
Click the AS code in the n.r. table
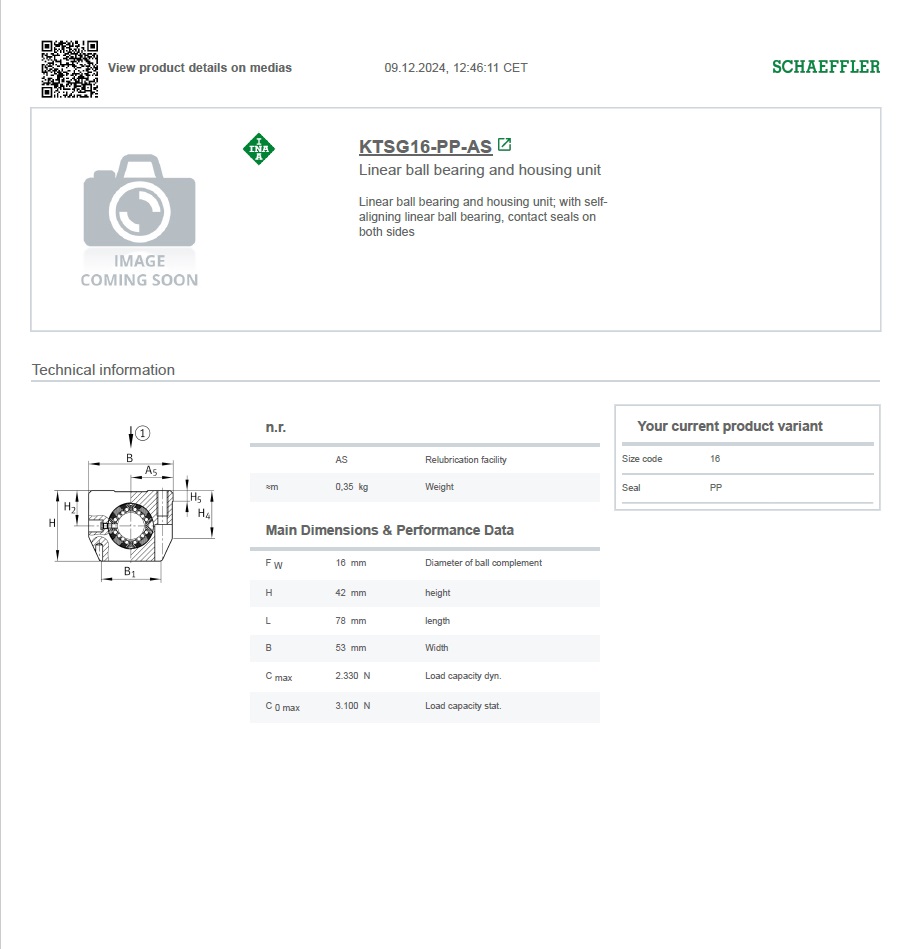click(x=341, y=460)
